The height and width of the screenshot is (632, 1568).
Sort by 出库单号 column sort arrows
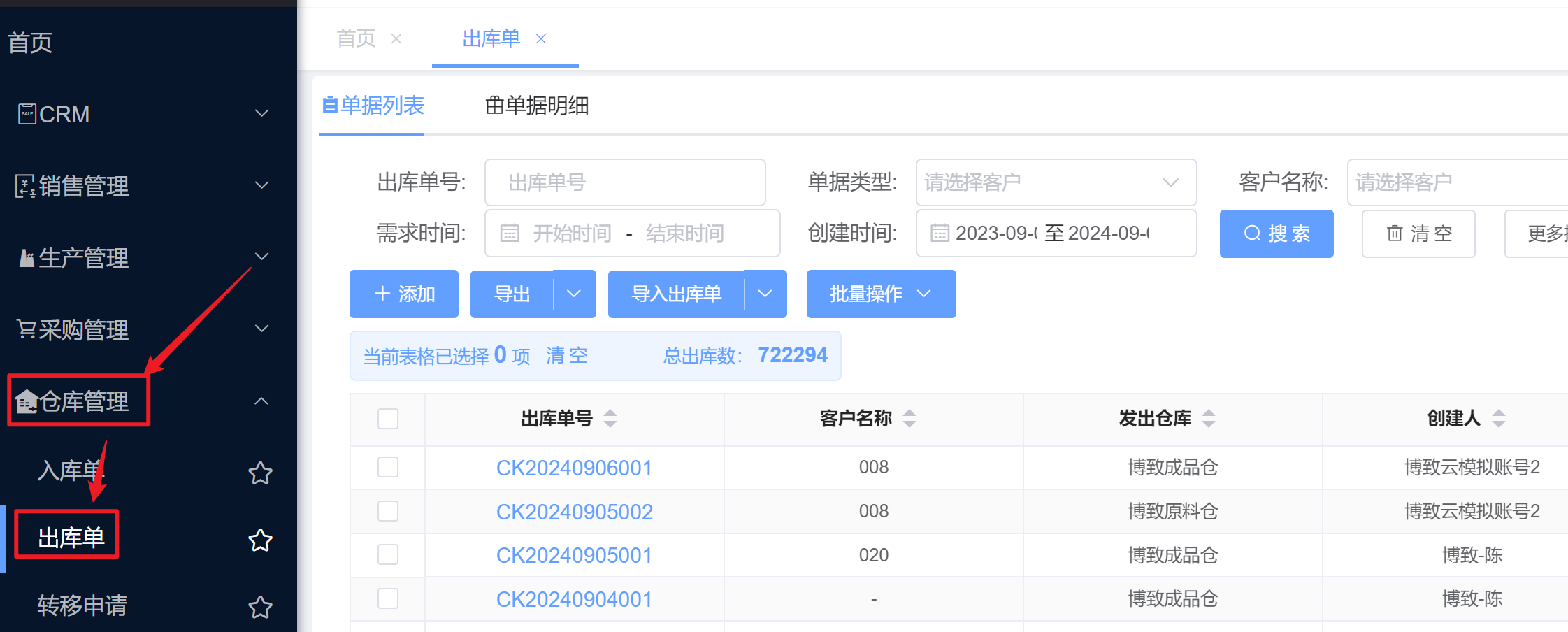click(610, 418)
